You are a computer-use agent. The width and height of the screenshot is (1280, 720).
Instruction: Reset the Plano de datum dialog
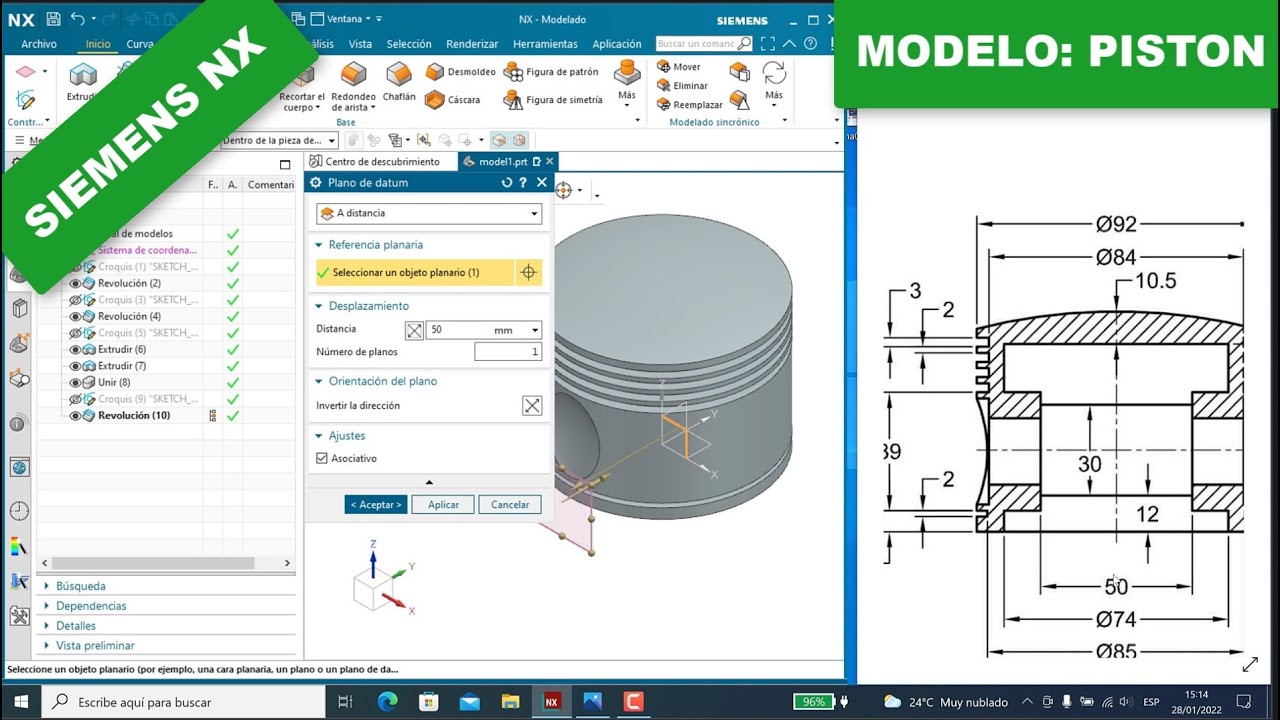tap(506, 183)
